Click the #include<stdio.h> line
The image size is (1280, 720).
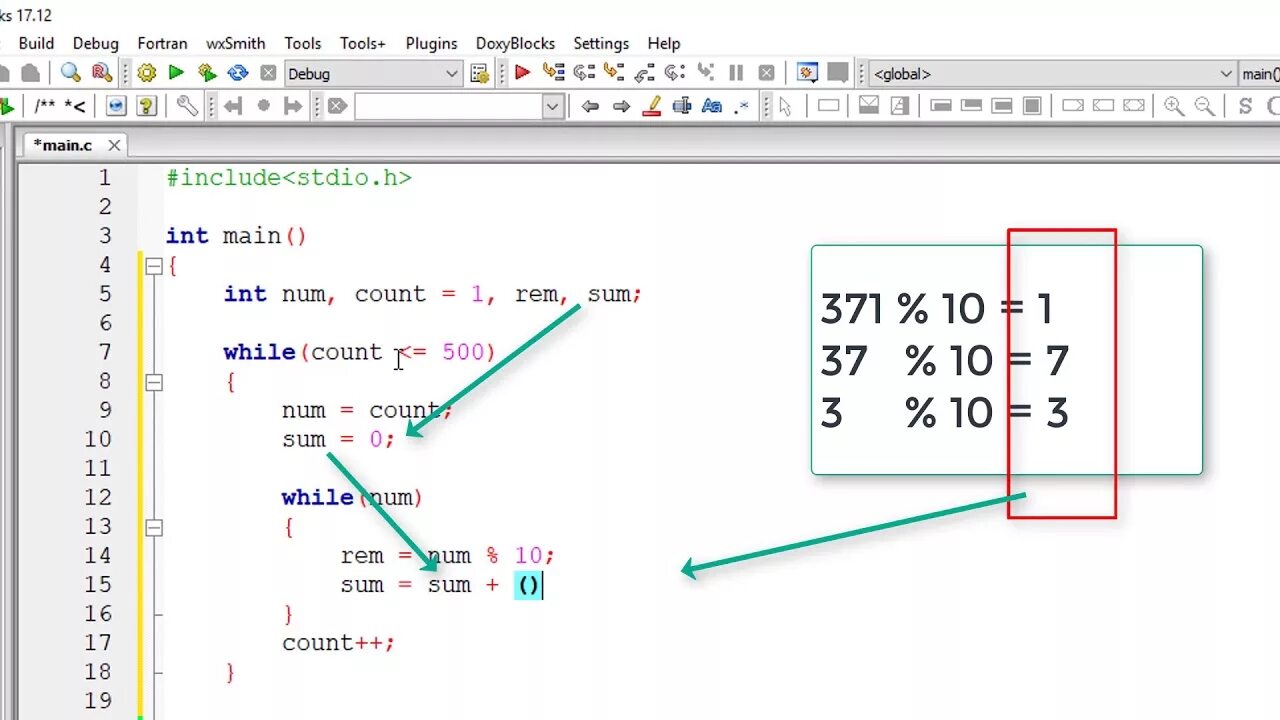(x=289, y=178)
